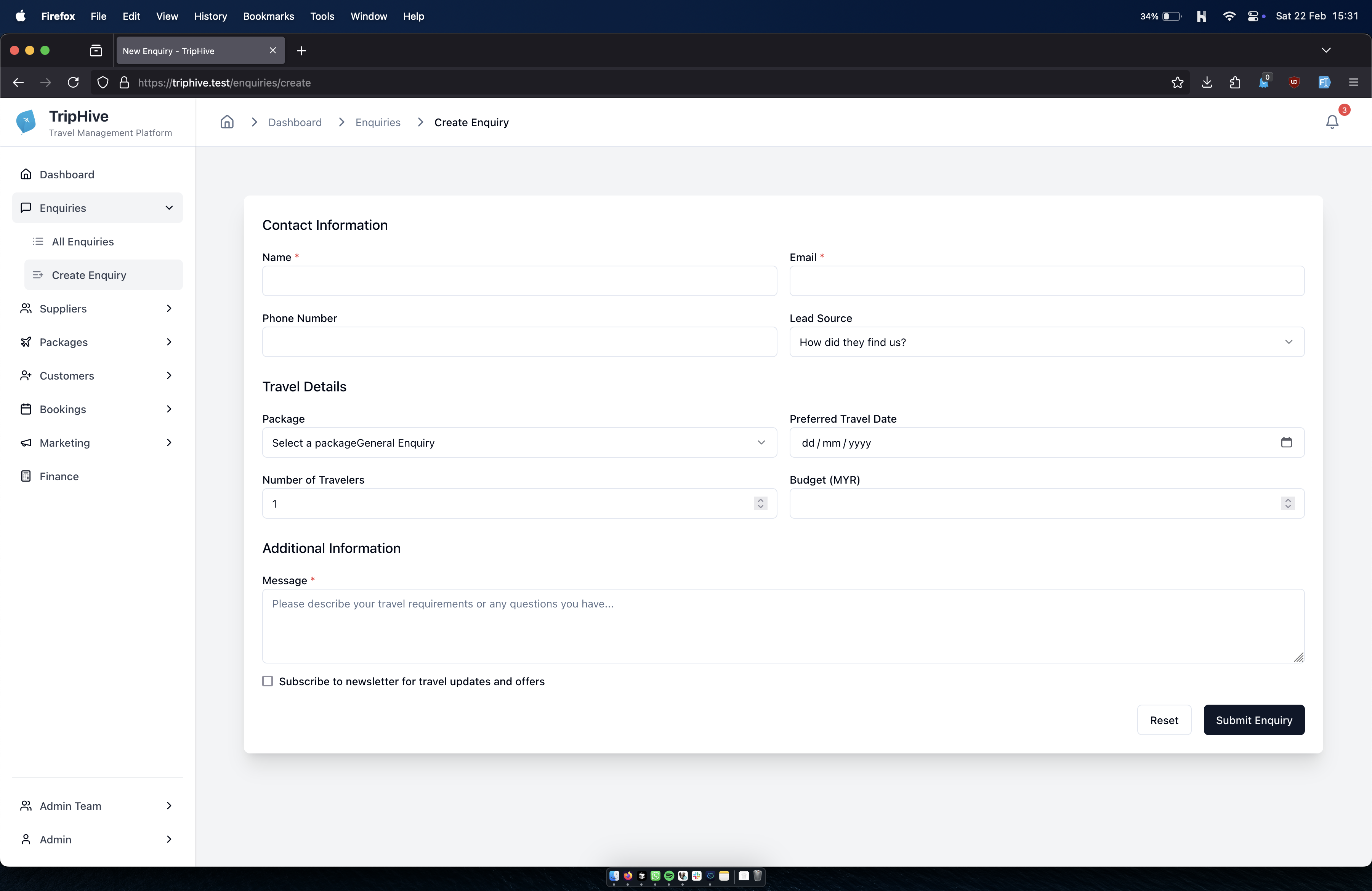Screen dimensions: 1372x891
Task: Click into the Message text area
Action: tap(783, 625)
